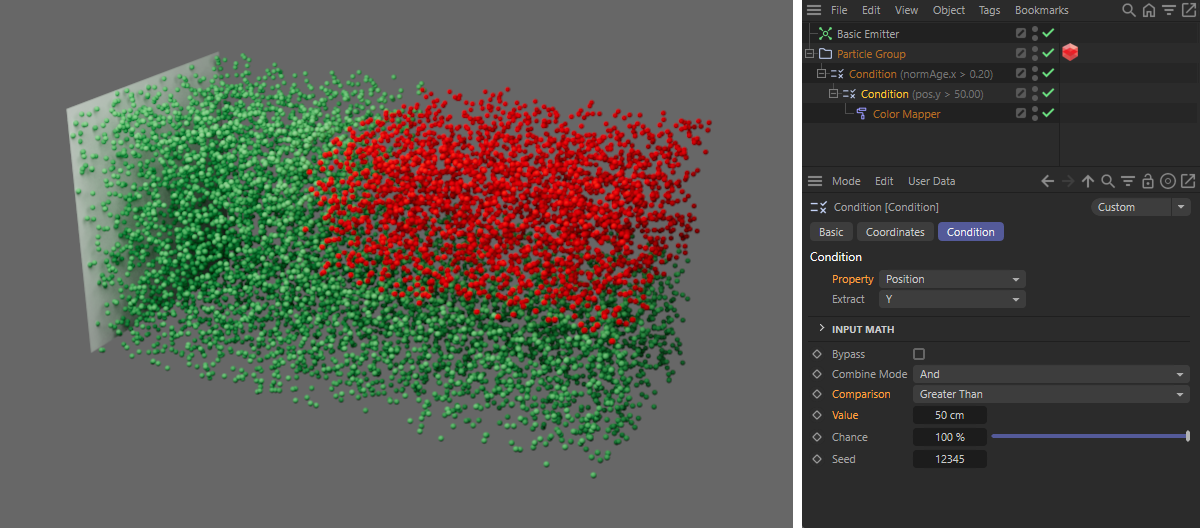1200x528 pixels.
Task: Click layer icon in Basic Emitter row
Action: click(x=1021, y=34)
